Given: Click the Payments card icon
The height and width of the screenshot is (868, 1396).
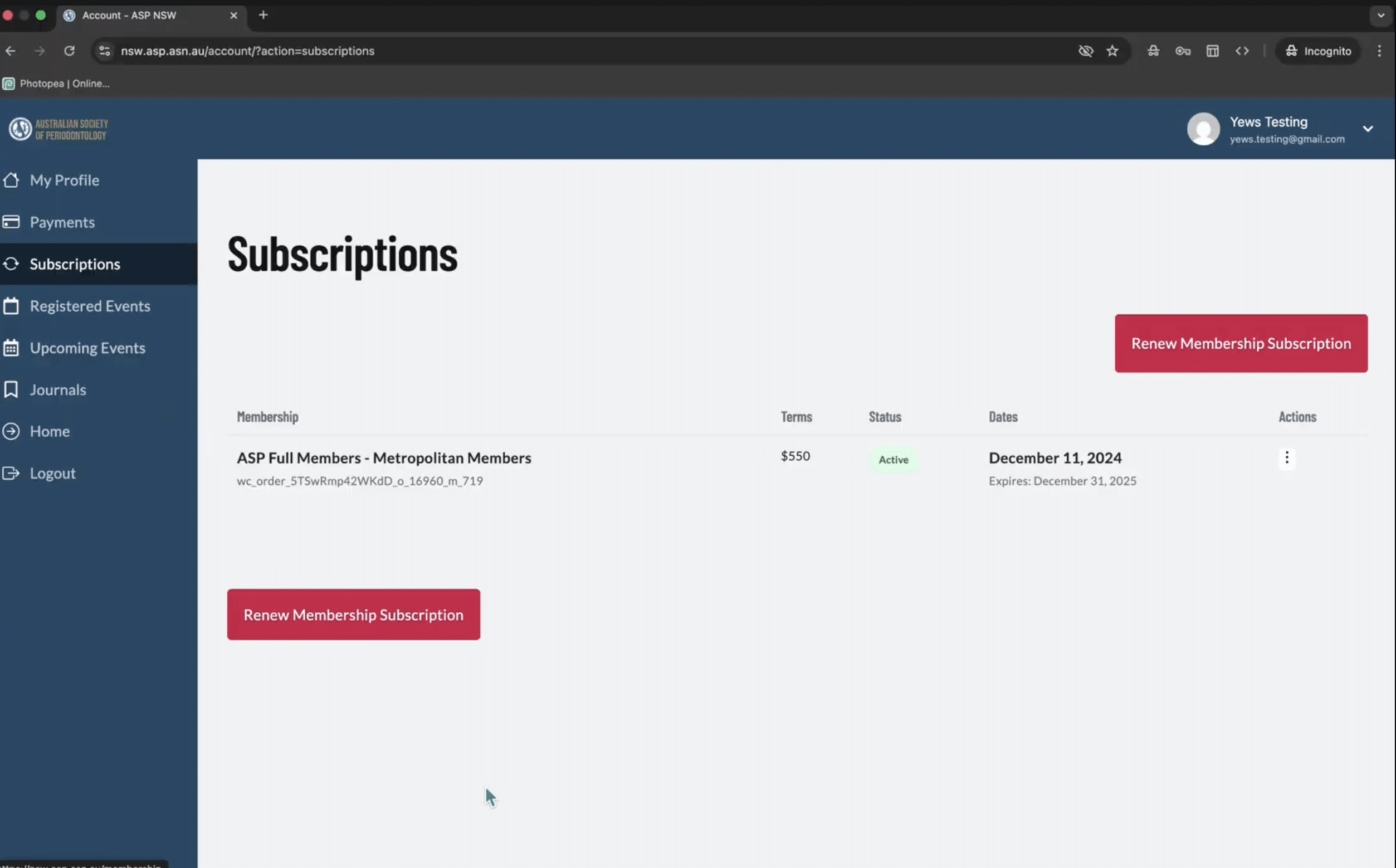Looking at the screenshot, I should [x=11, y=222].
